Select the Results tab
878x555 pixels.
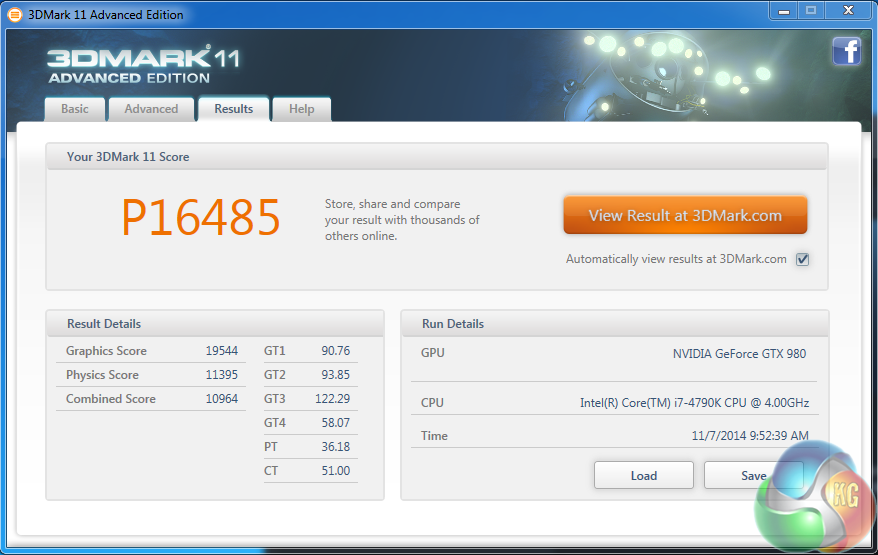point(234,109)
